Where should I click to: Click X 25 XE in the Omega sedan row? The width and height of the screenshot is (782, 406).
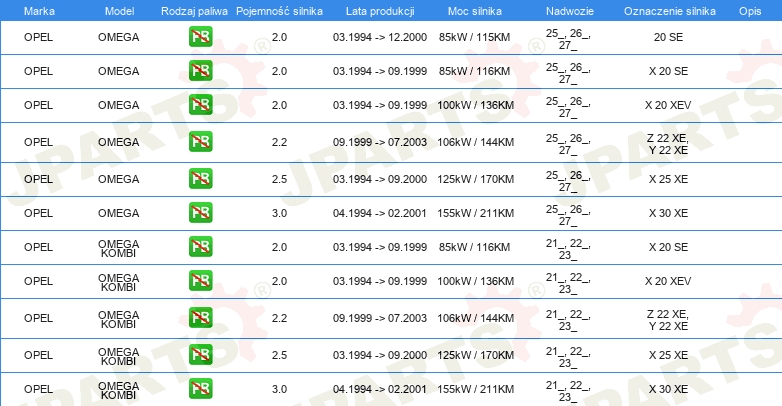(668, 179)
